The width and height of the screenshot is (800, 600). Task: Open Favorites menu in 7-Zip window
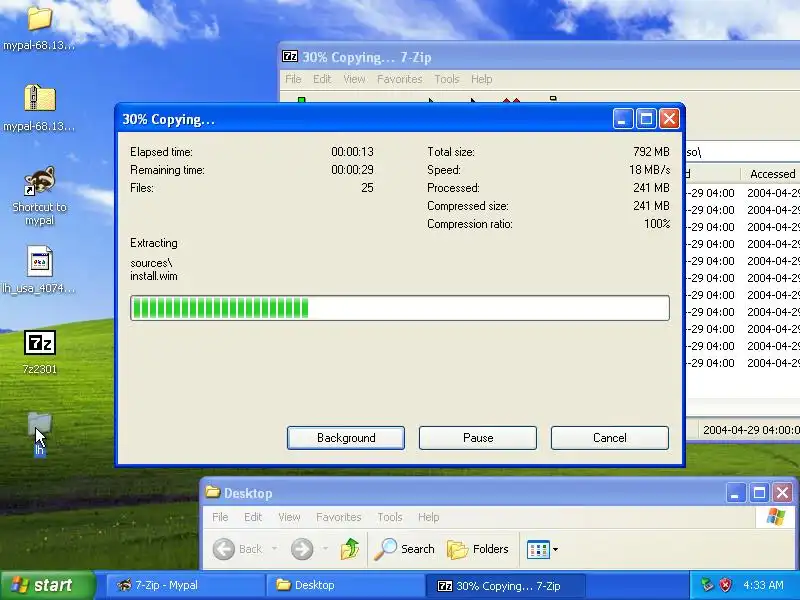pyautogui.click(x=399, y=79)
